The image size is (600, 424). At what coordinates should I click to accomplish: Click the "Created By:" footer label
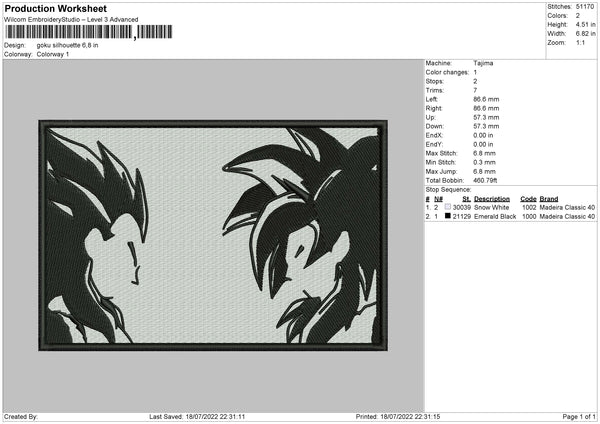click(21, 417)
